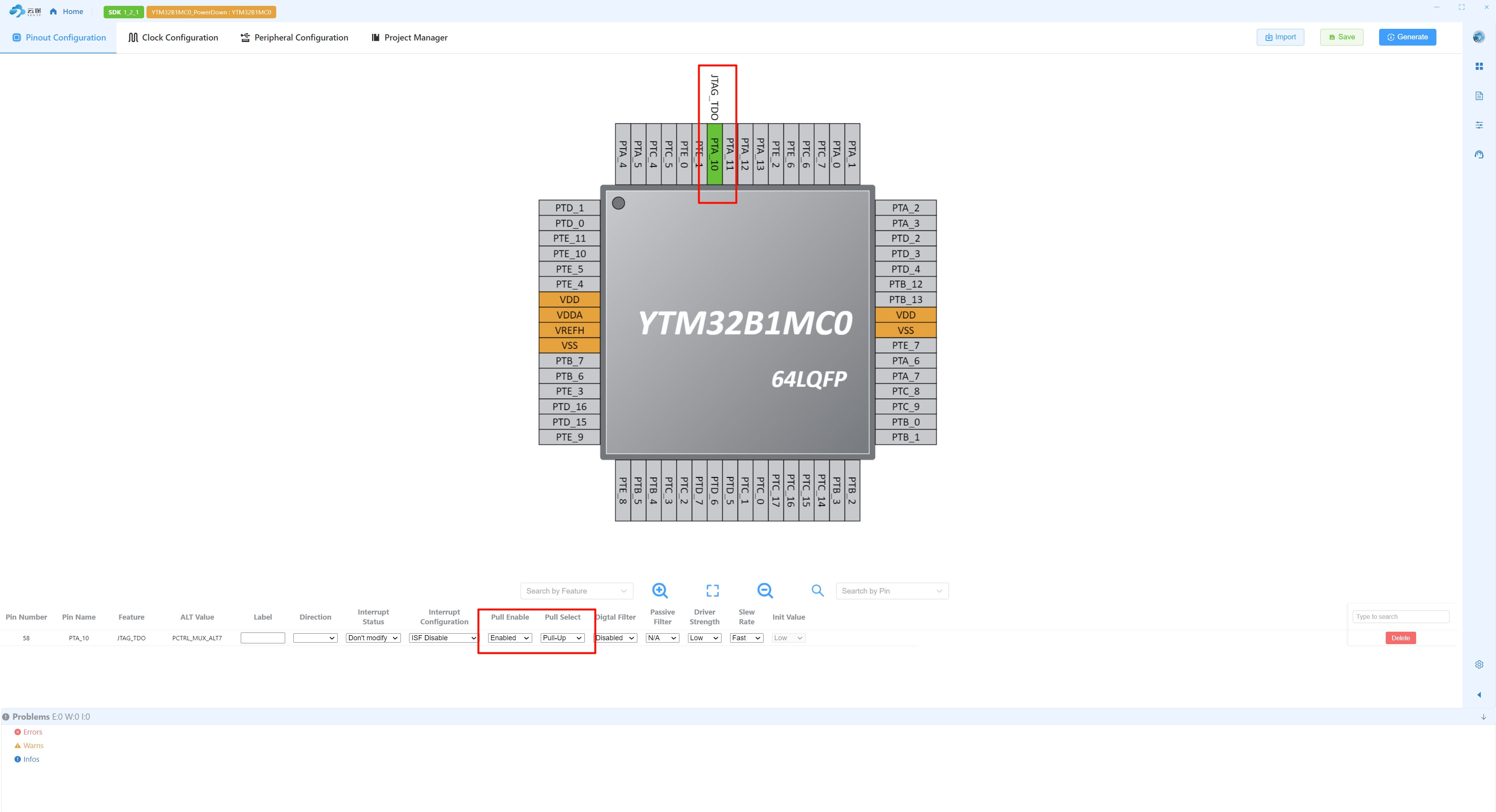Click the pin search magnifier icon

tap(817, 590)
